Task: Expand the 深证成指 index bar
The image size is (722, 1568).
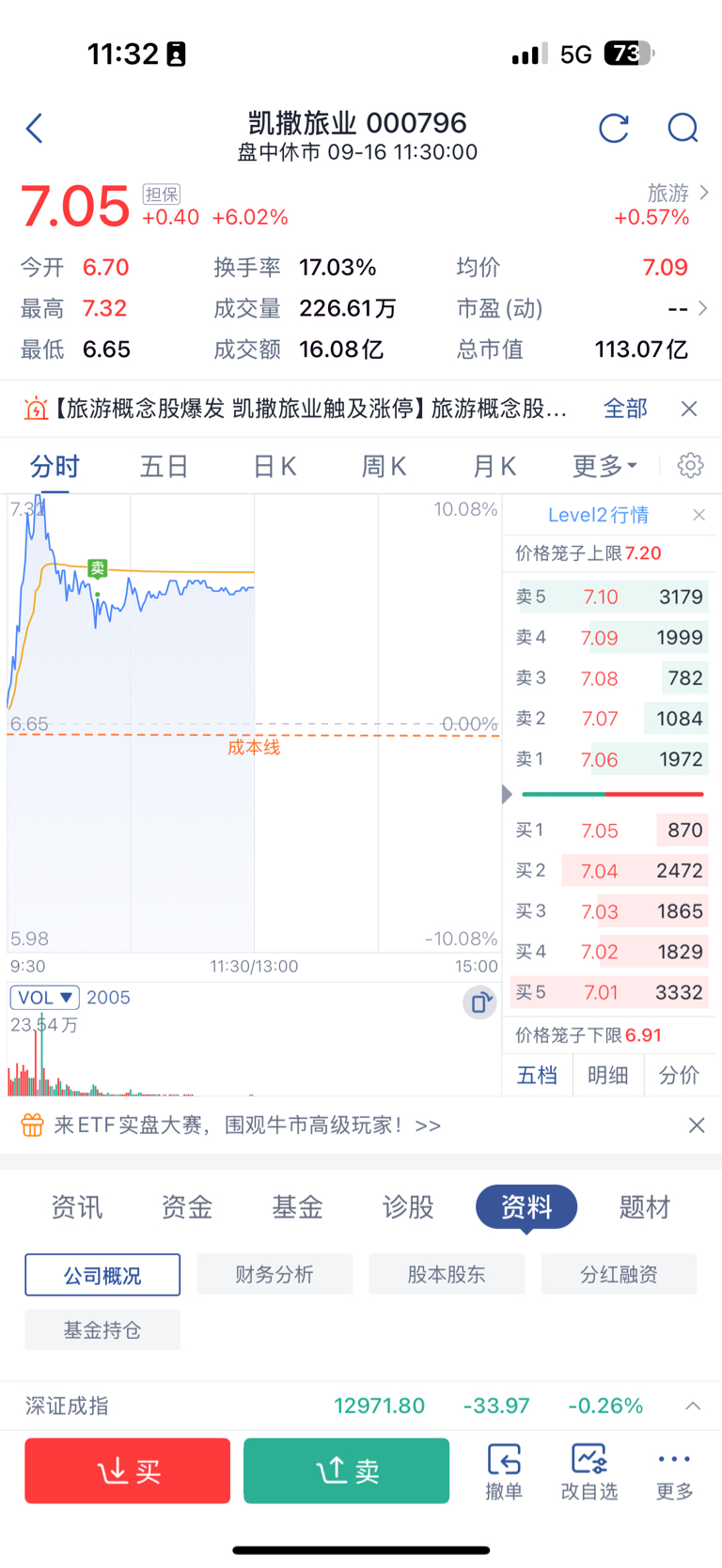Action: click(693, 1405)
